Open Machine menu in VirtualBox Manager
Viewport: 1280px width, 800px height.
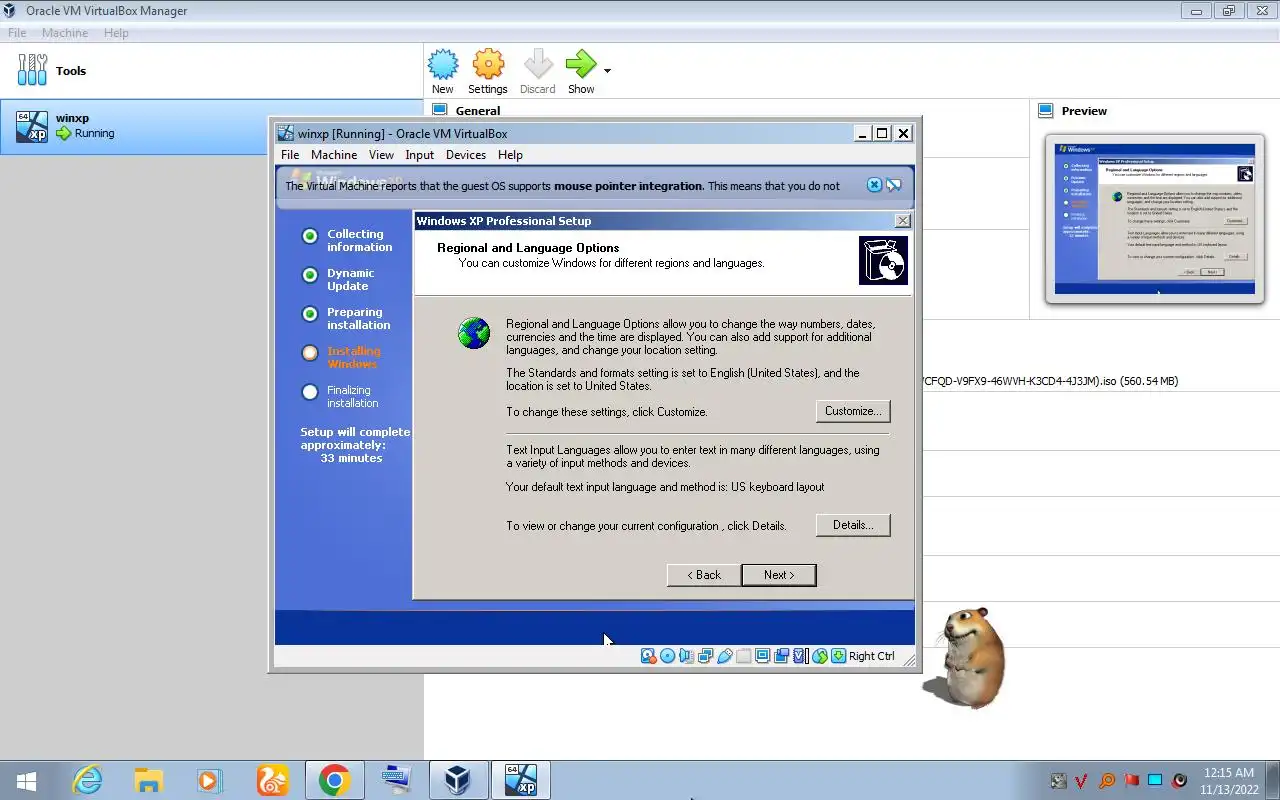click(x=65, y=33)
